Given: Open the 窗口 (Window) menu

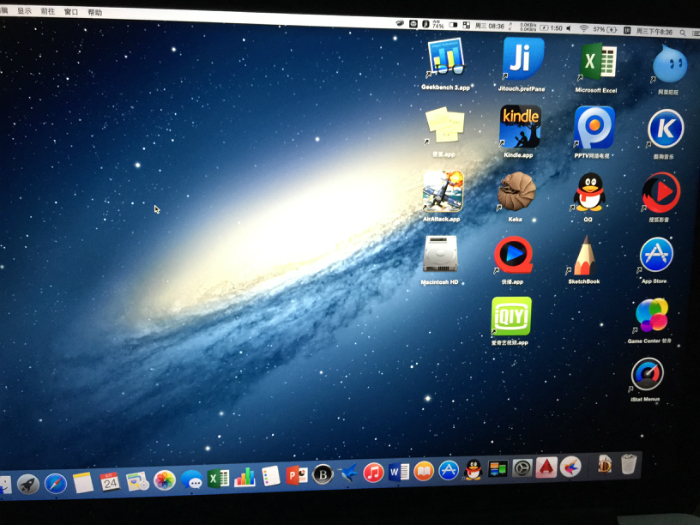Looking at the screenshot, I should (x=71, y=13).
